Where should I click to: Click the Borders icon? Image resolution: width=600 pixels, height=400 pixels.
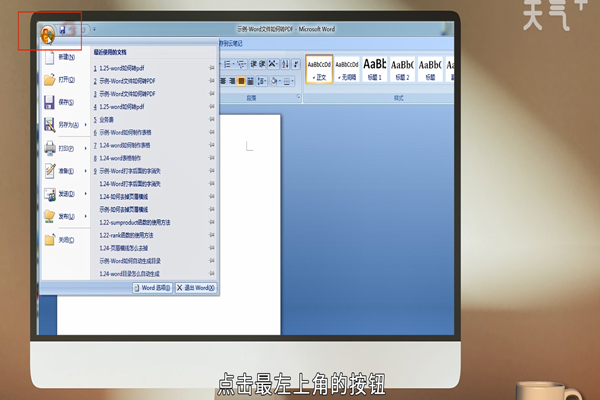click(287, 81)
